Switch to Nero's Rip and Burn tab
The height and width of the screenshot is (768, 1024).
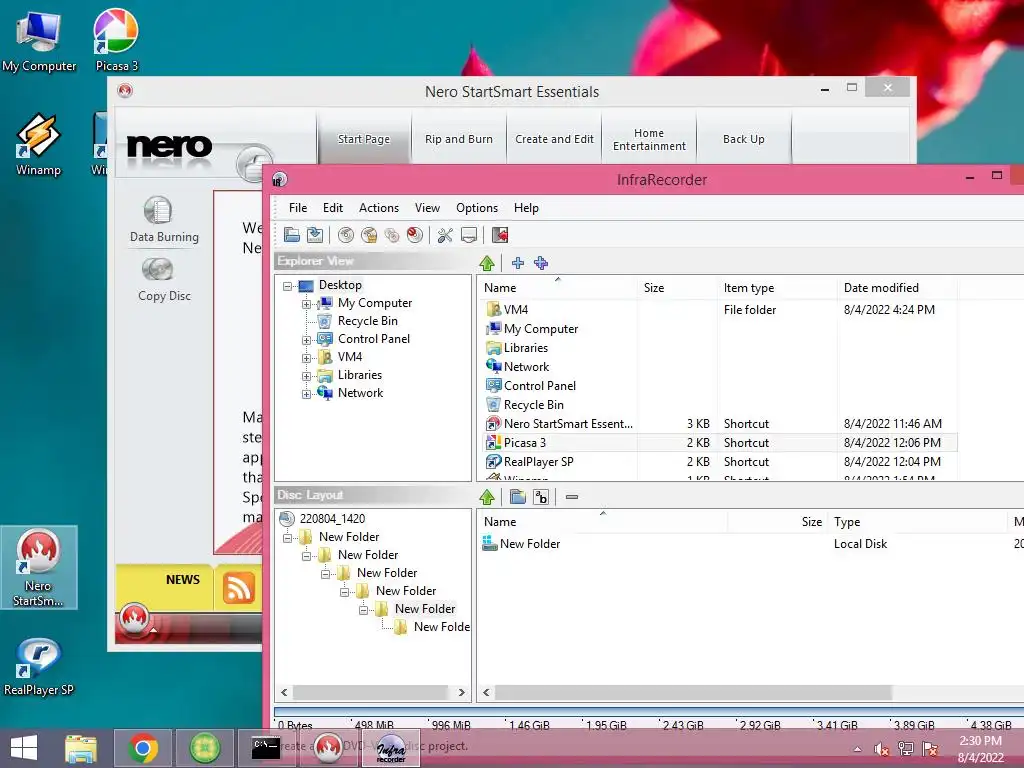[459, 138]
